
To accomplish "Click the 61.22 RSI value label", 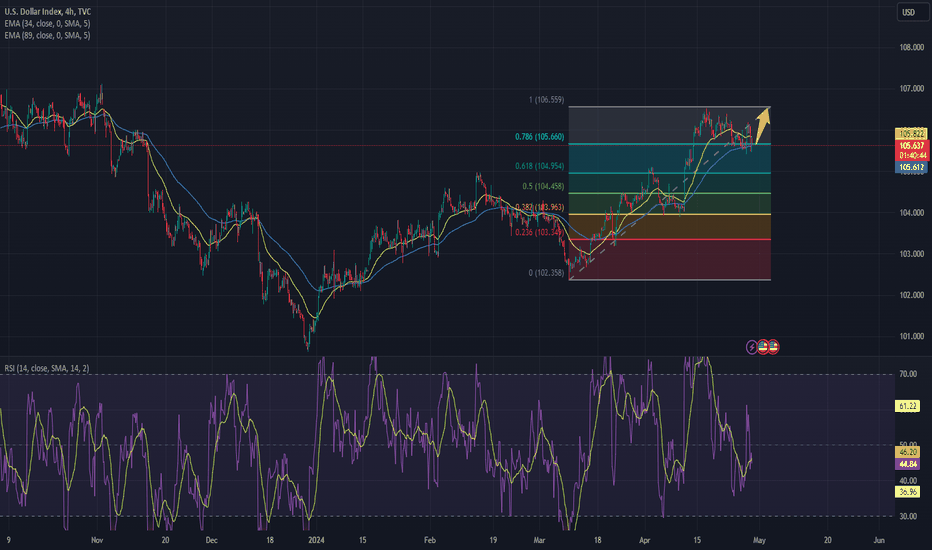I will click(908, 406).
